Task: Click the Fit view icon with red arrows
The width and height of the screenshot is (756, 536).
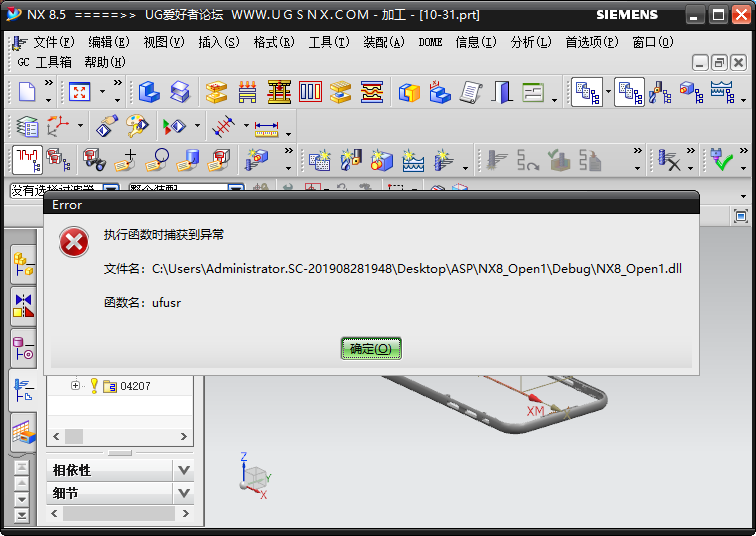Action: pos(80,92)
